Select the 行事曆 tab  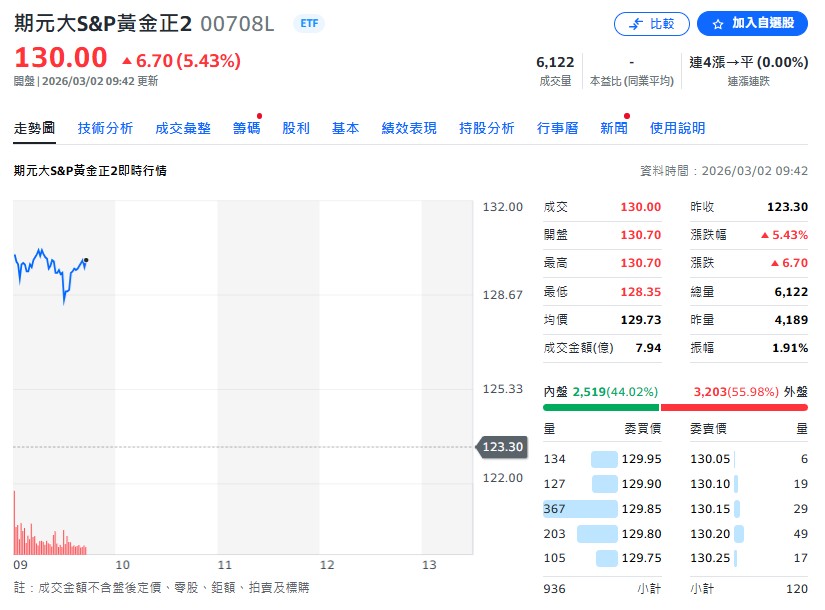point(560,128)
